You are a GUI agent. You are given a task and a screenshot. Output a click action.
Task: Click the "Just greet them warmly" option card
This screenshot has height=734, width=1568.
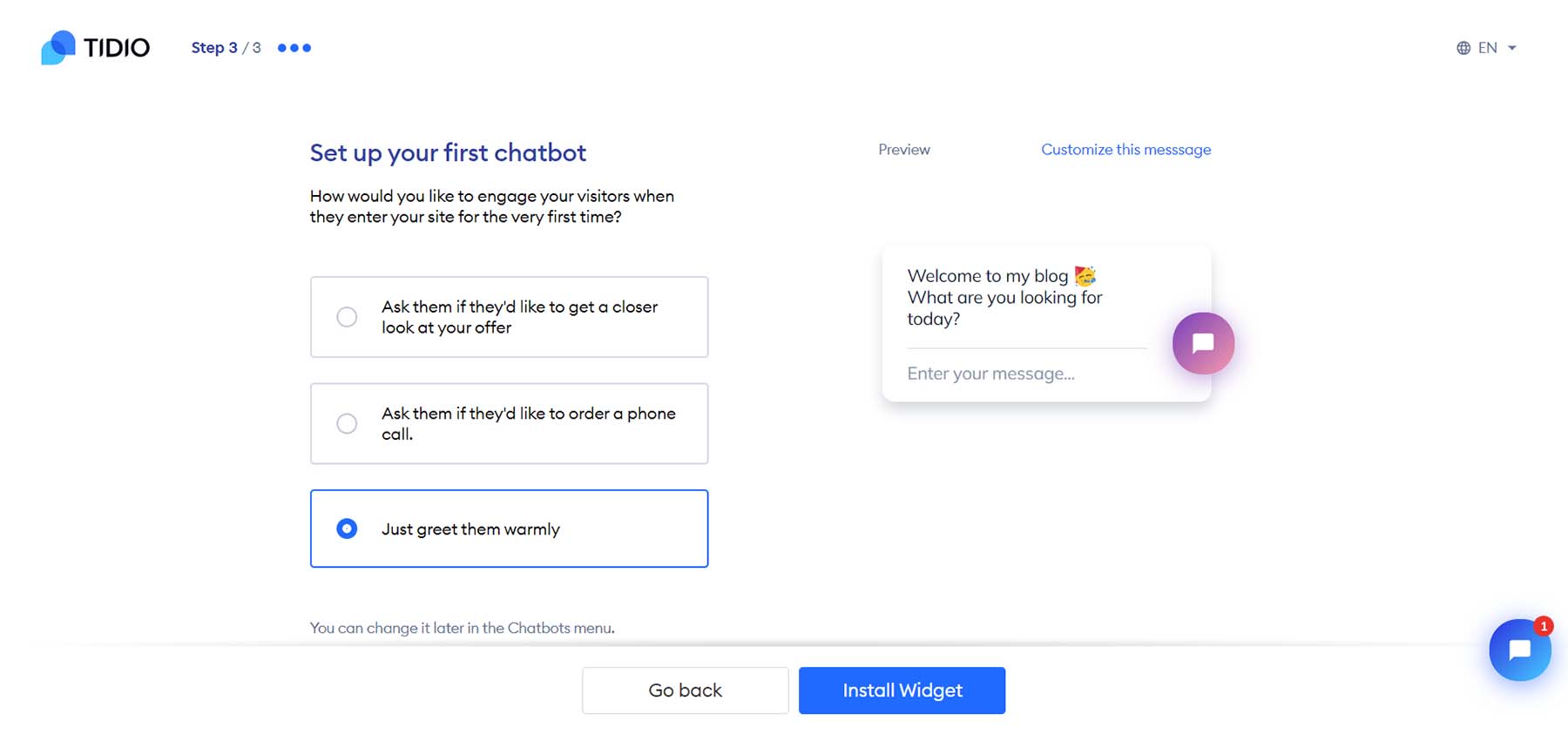point(509,529)
